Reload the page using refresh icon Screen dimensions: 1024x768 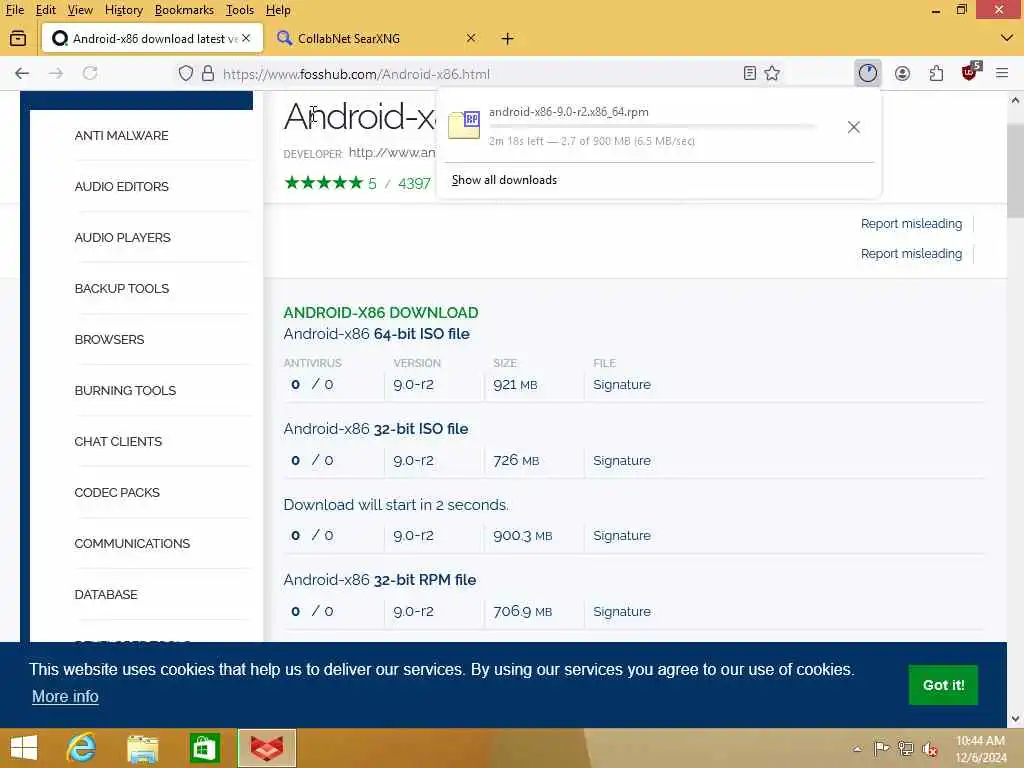tap(90, 73)
